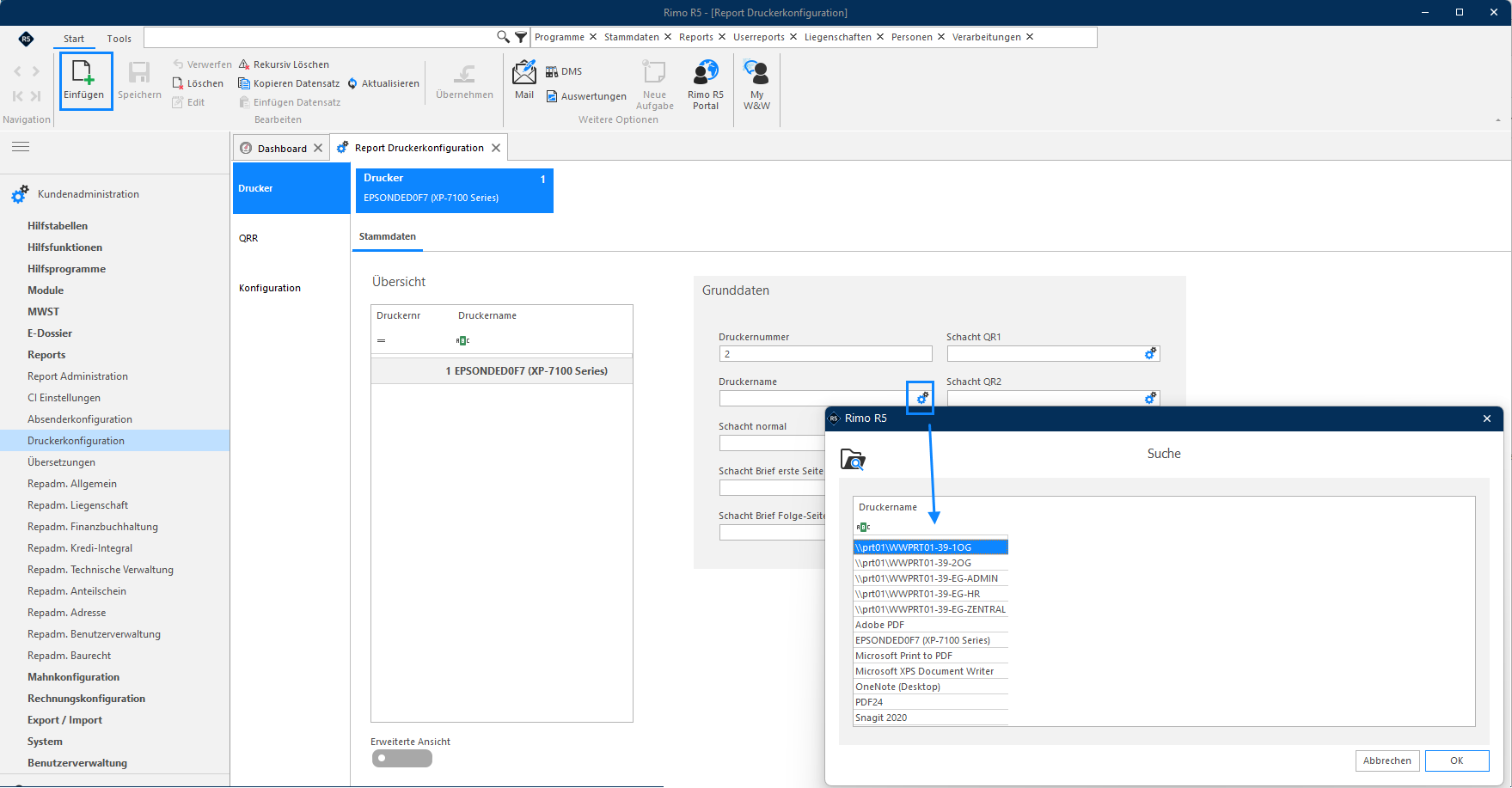Switch to the Dashboard tab

282,148
